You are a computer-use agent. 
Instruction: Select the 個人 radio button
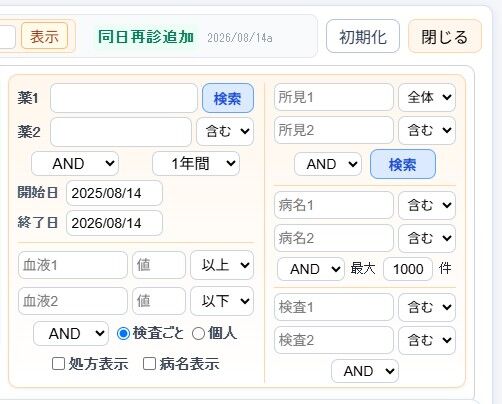pos(198,333)
